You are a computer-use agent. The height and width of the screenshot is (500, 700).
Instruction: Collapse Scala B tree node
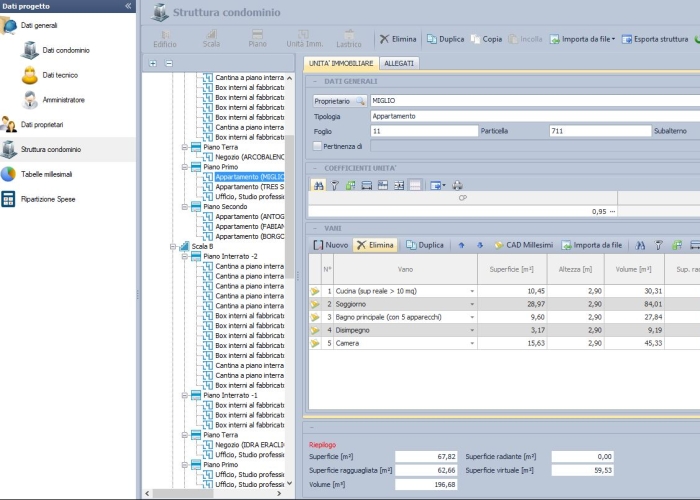click(173, 246)
